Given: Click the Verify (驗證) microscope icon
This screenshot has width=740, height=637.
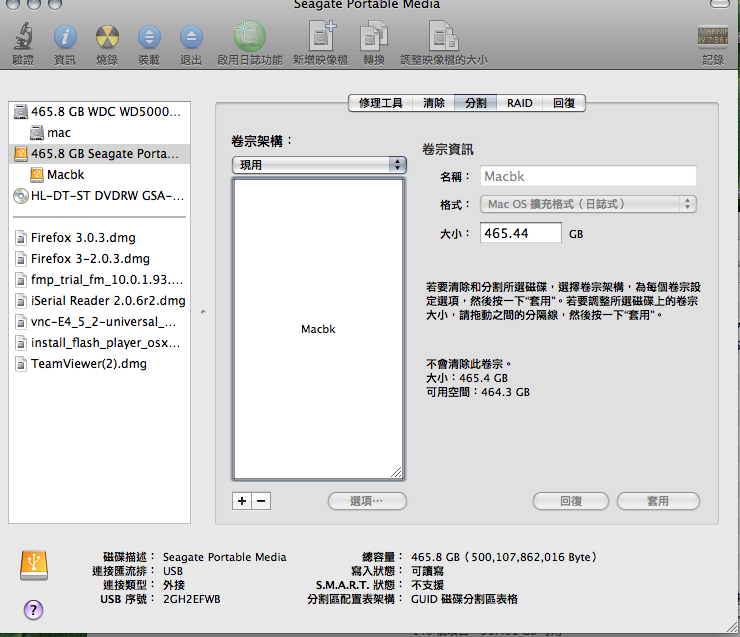Looking at the screenshot, I should coord(23,36).
